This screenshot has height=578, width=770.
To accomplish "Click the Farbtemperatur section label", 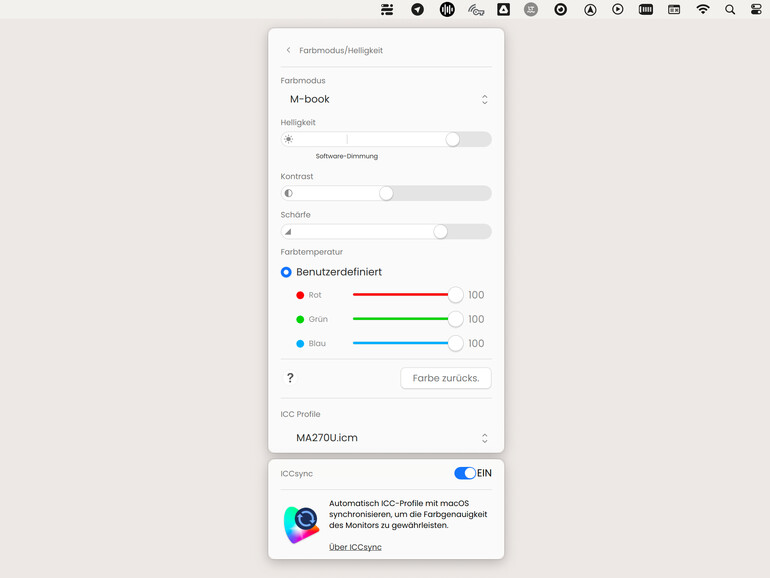I will [x=311, y=252].
